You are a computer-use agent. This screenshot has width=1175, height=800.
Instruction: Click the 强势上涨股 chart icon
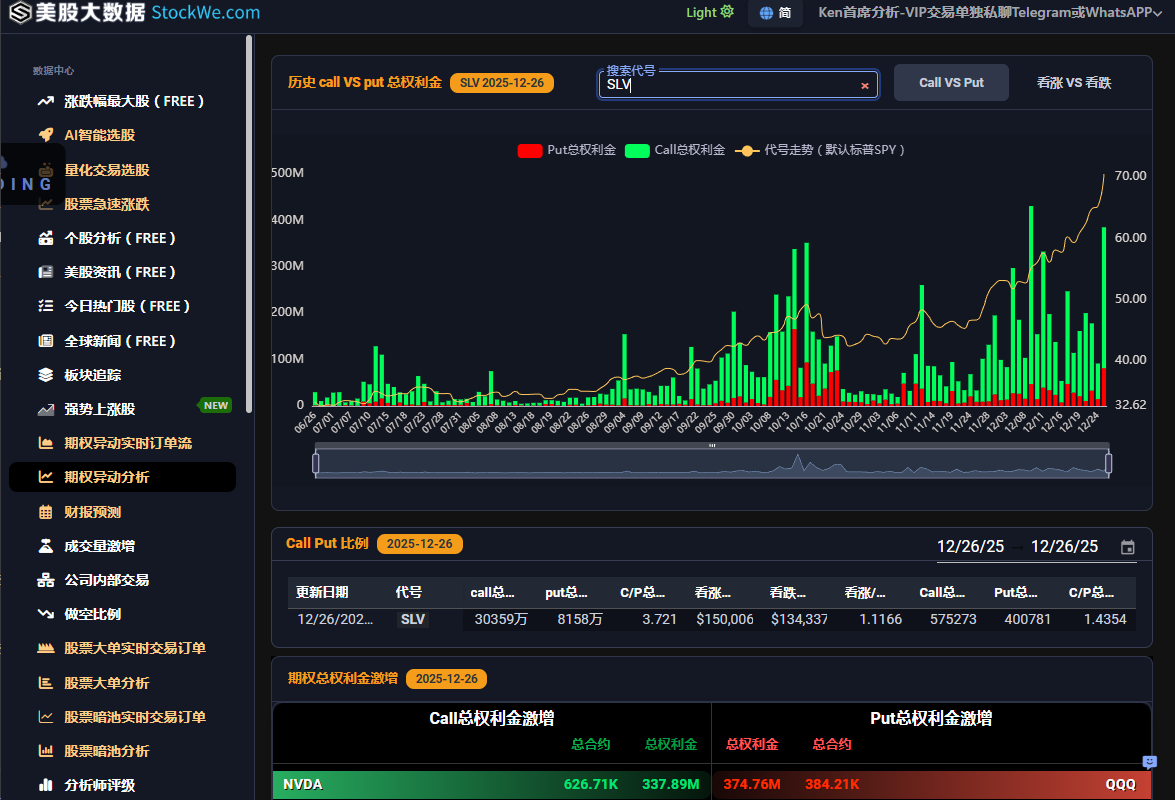[46, 409]
